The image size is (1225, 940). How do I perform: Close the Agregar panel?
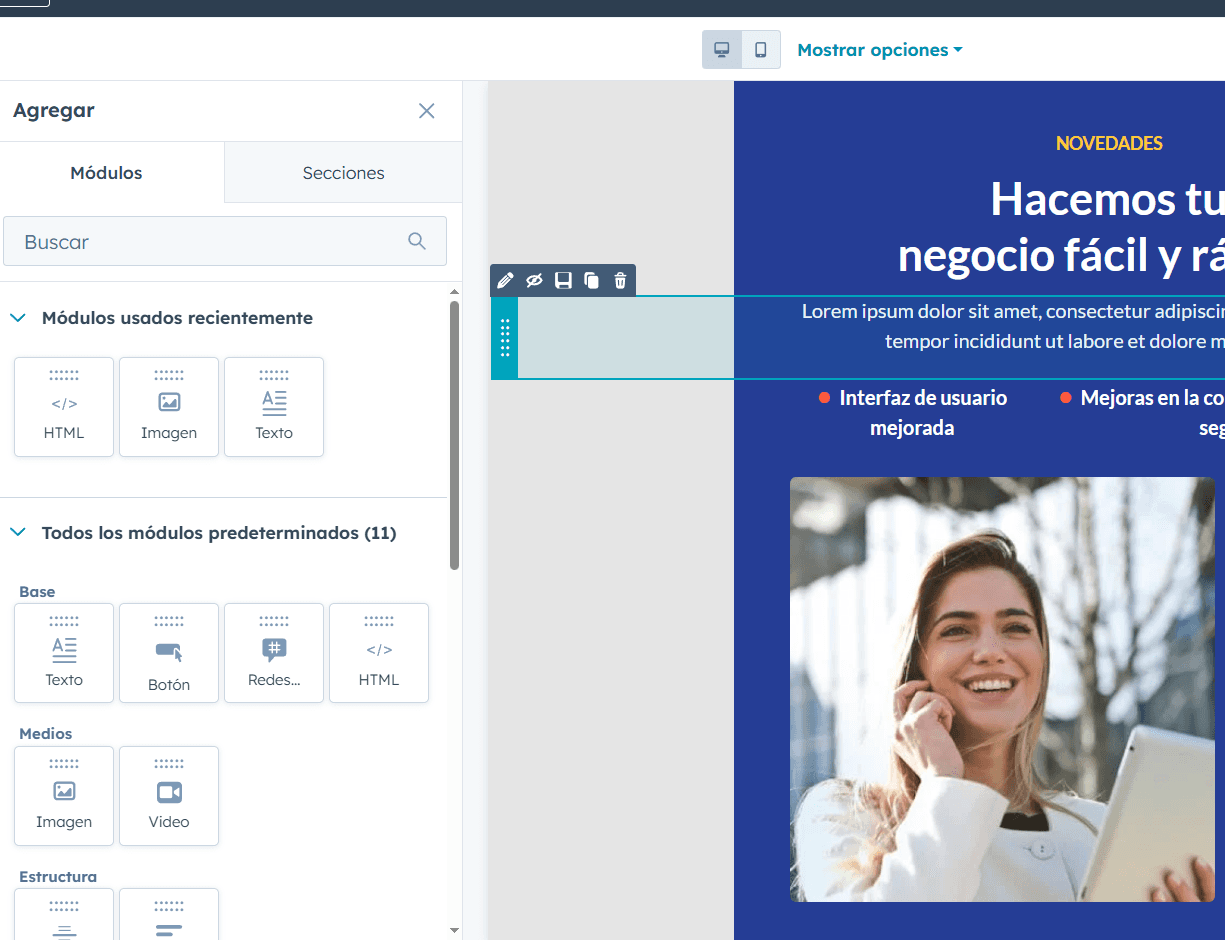click(427, 111)
